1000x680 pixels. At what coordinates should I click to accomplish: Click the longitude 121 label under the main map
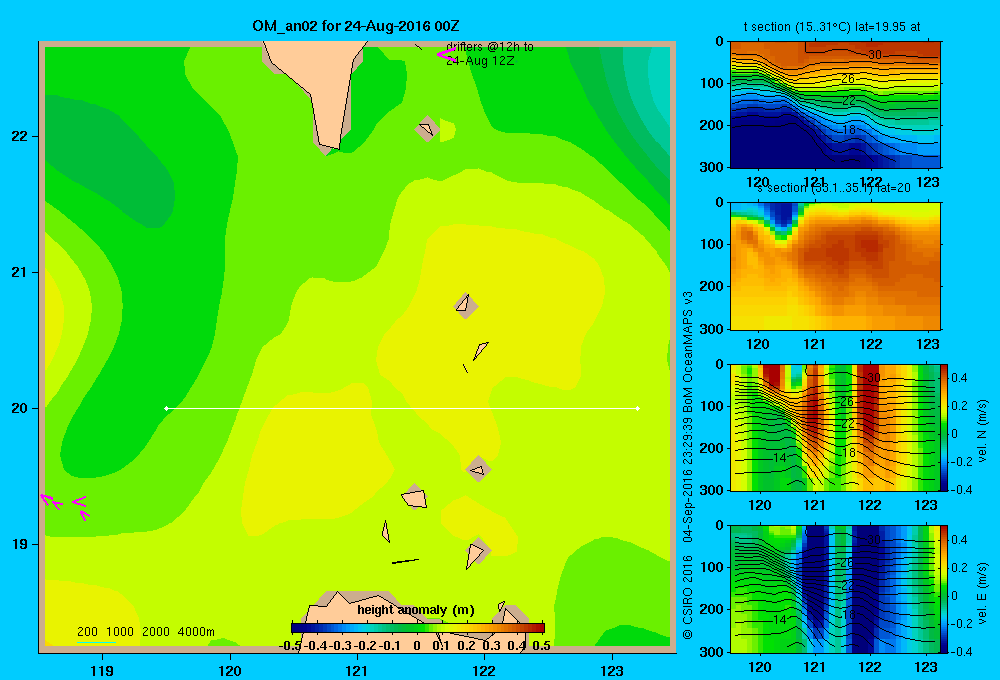click(x=357, y=670)
